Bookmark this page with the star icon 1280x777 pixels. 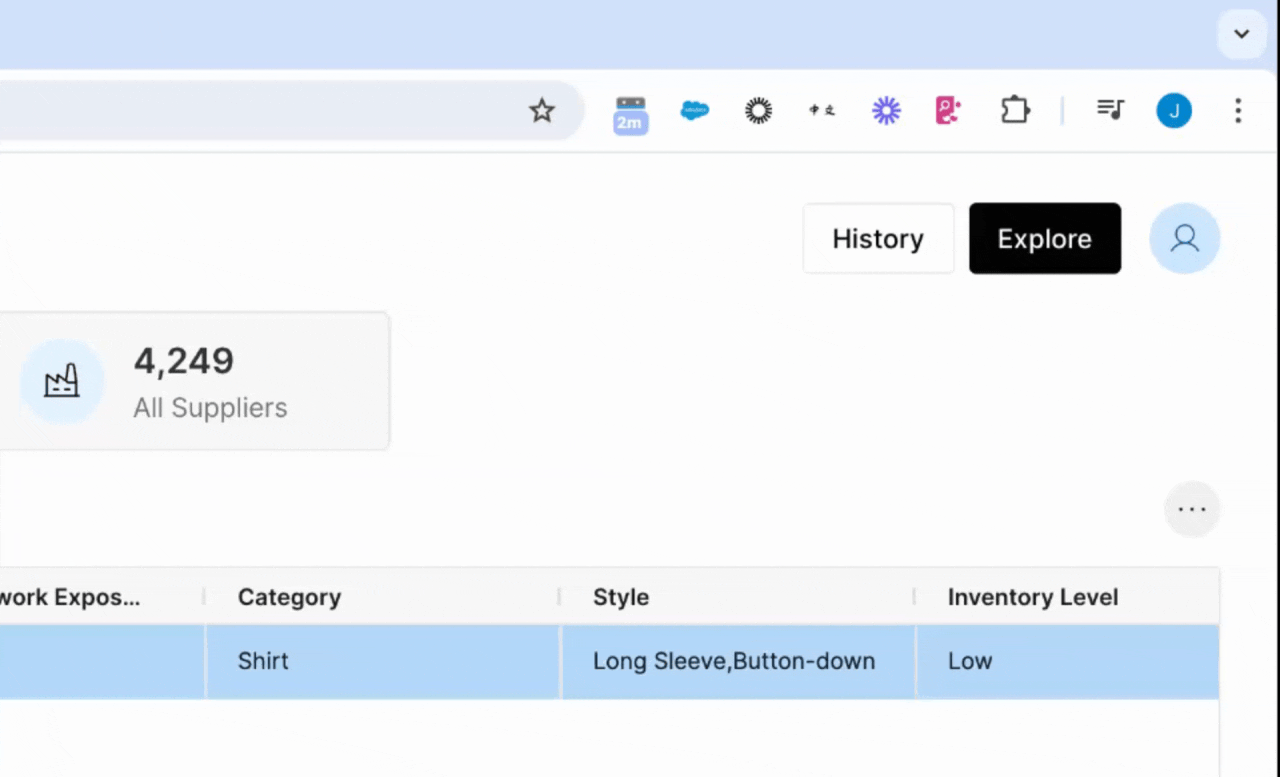click(541, 111)
